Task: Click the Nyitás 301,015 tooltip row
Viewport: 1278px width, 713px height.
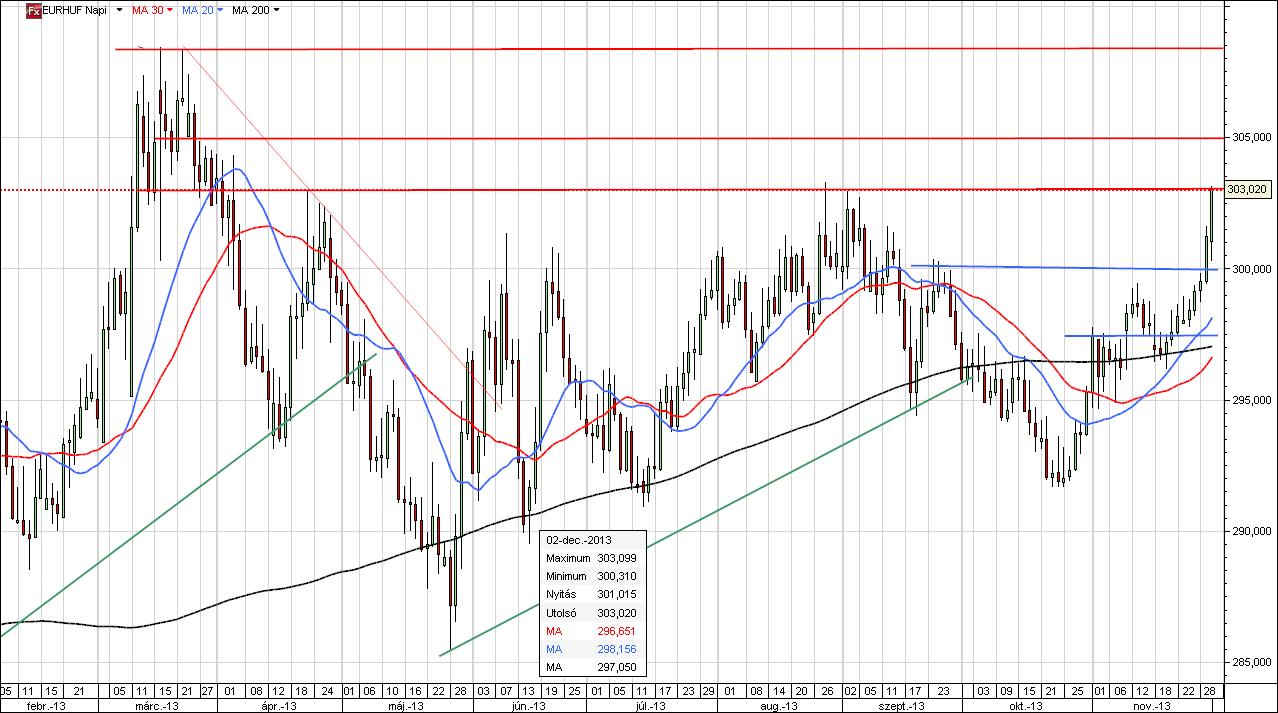Action: (591, 594)
